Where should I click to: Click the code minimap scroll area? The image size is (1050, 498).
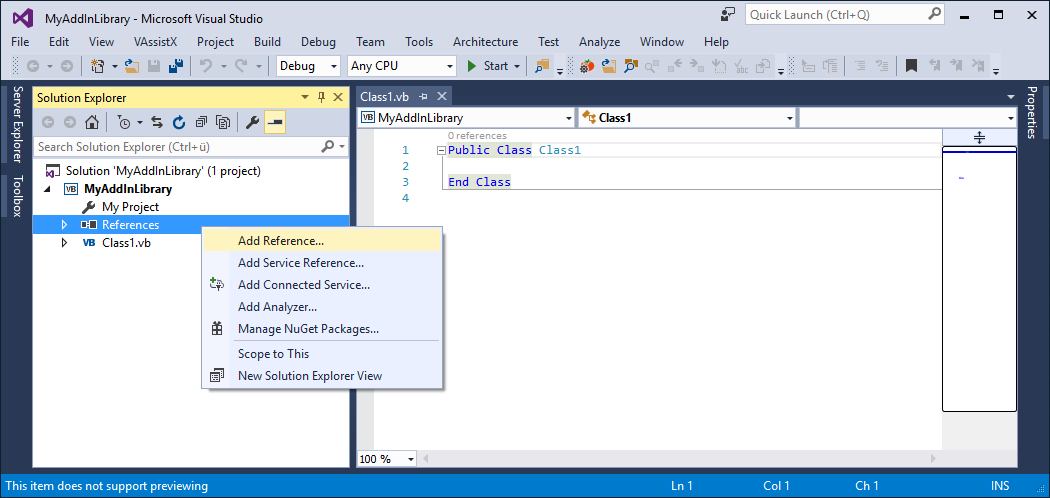979,278
